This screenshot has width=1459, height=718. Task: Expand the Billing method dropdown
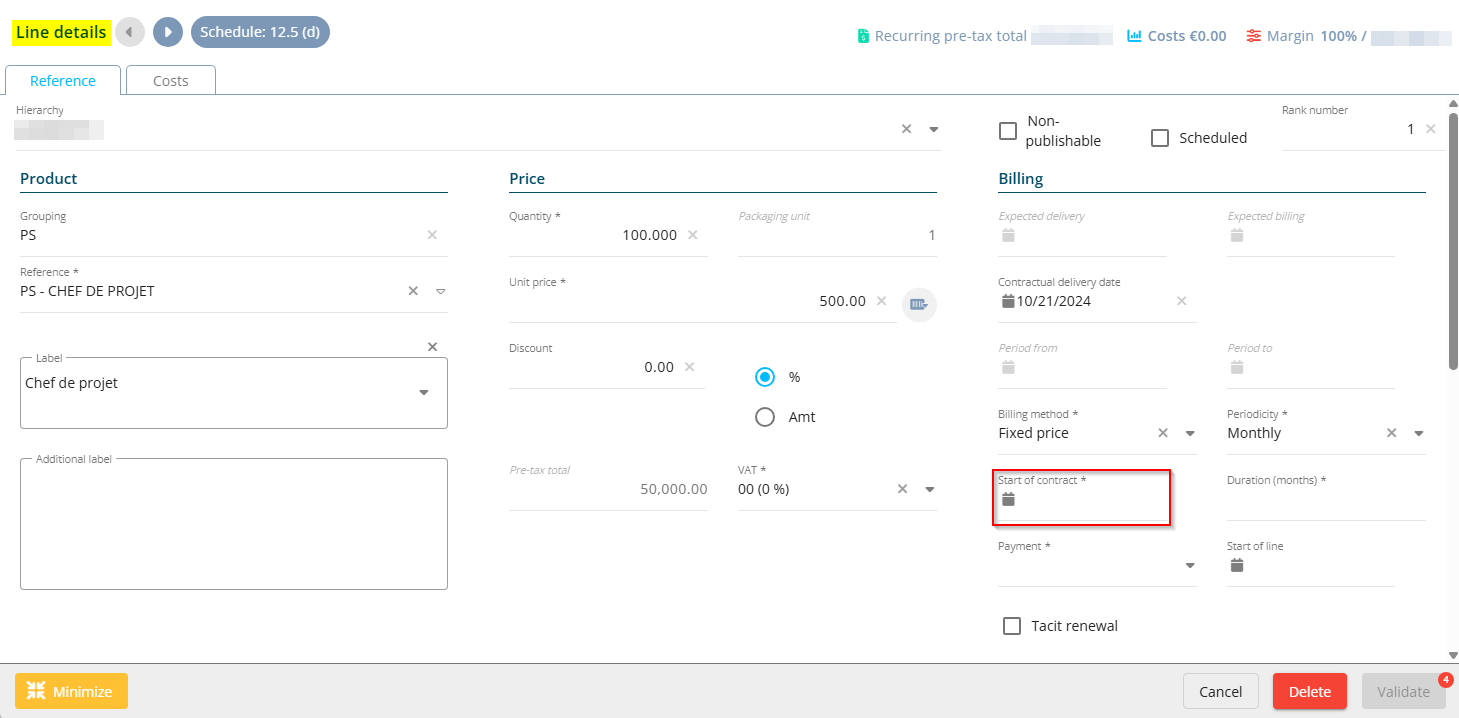(x=1190, y=434)
